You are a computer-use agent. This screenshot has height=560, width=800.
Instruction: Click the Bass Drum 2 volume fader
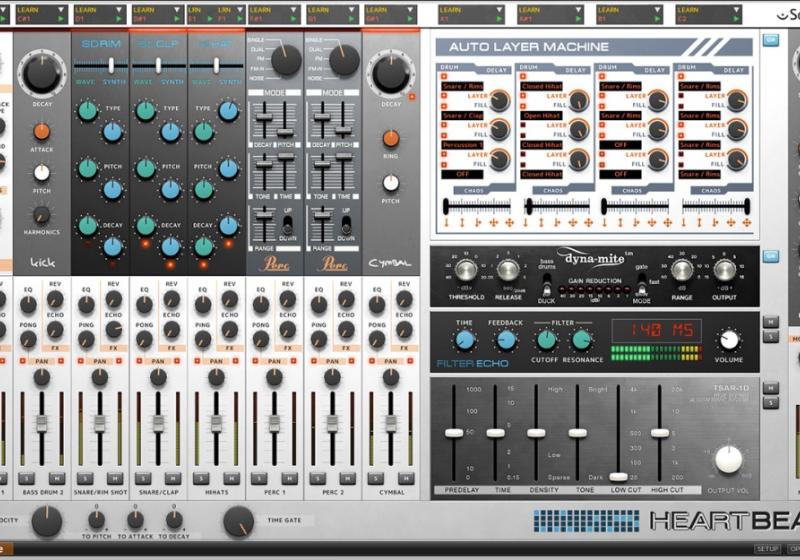(x=42, y=423)
